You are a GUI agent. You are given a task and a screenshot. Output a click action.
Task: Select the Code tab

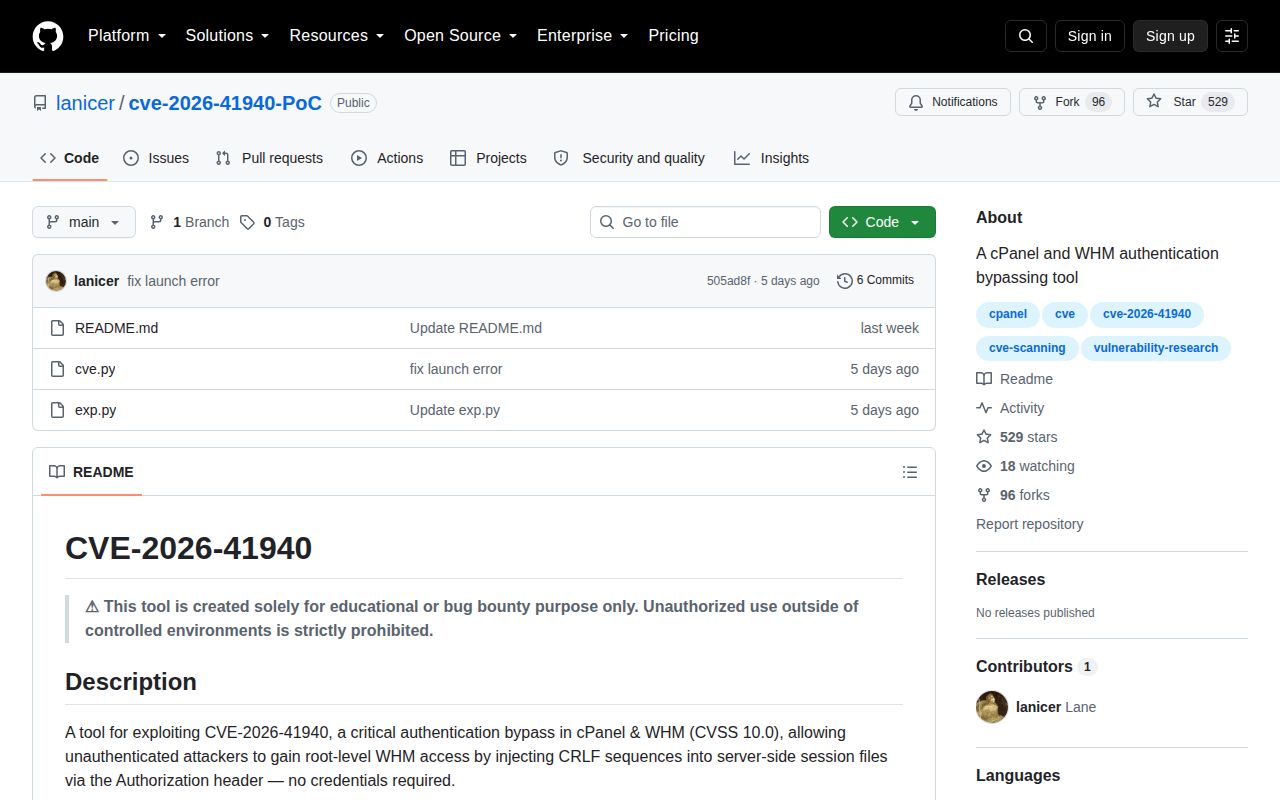(70, 158)
